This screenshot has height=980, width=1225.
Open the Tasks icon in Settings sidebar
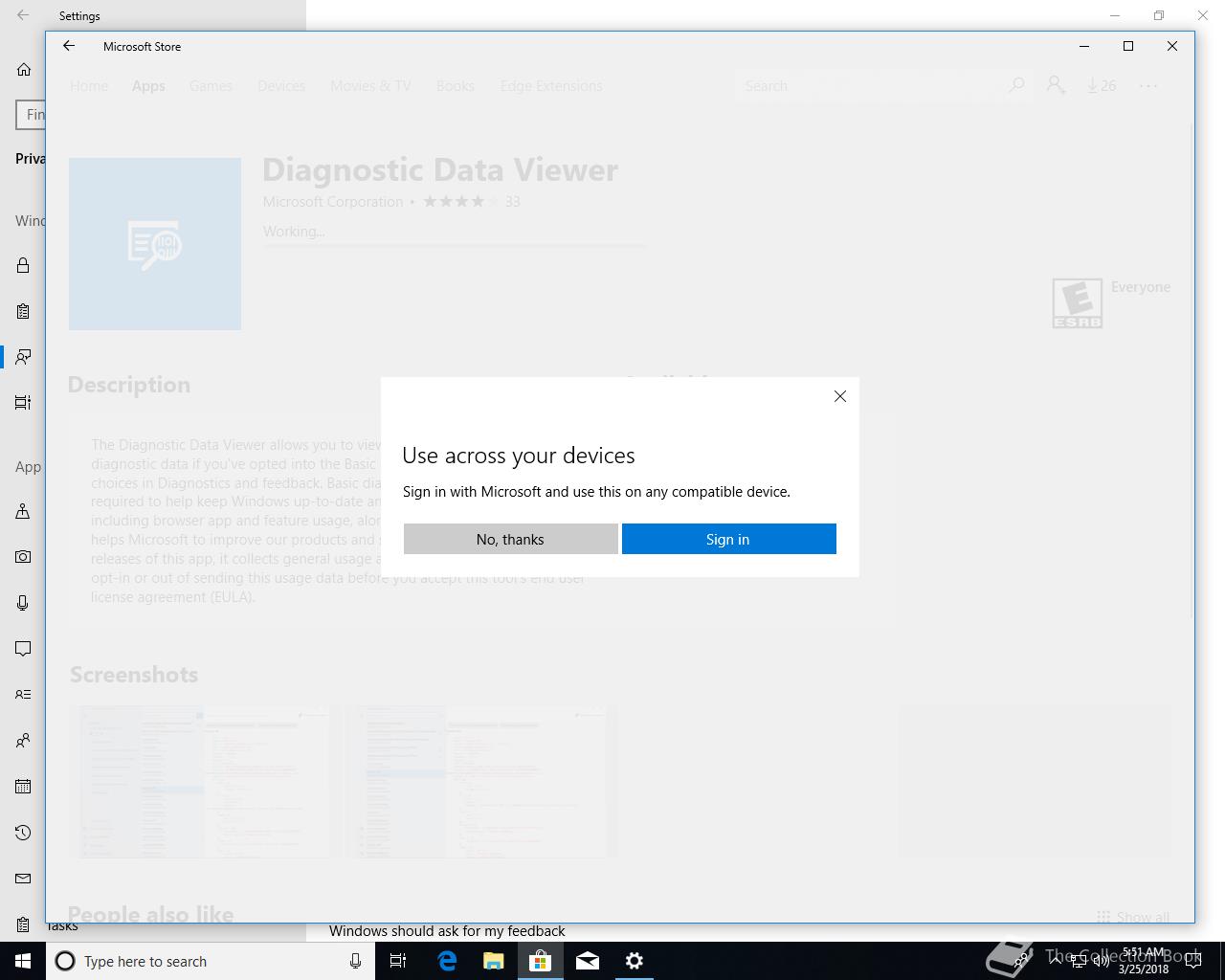tap(23, 924)
